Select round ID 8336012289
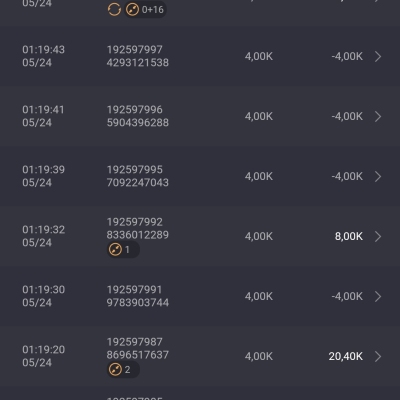 click(x=138, y=235)
